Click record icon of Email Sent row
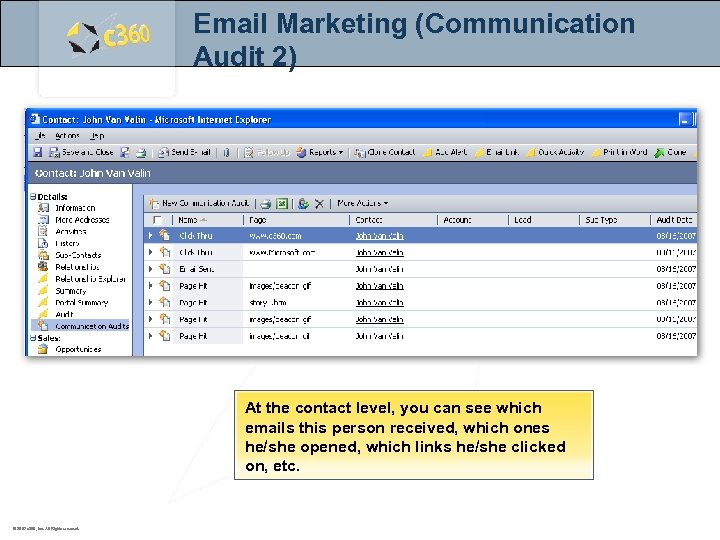Screen dimensions: 720x540 165,269
